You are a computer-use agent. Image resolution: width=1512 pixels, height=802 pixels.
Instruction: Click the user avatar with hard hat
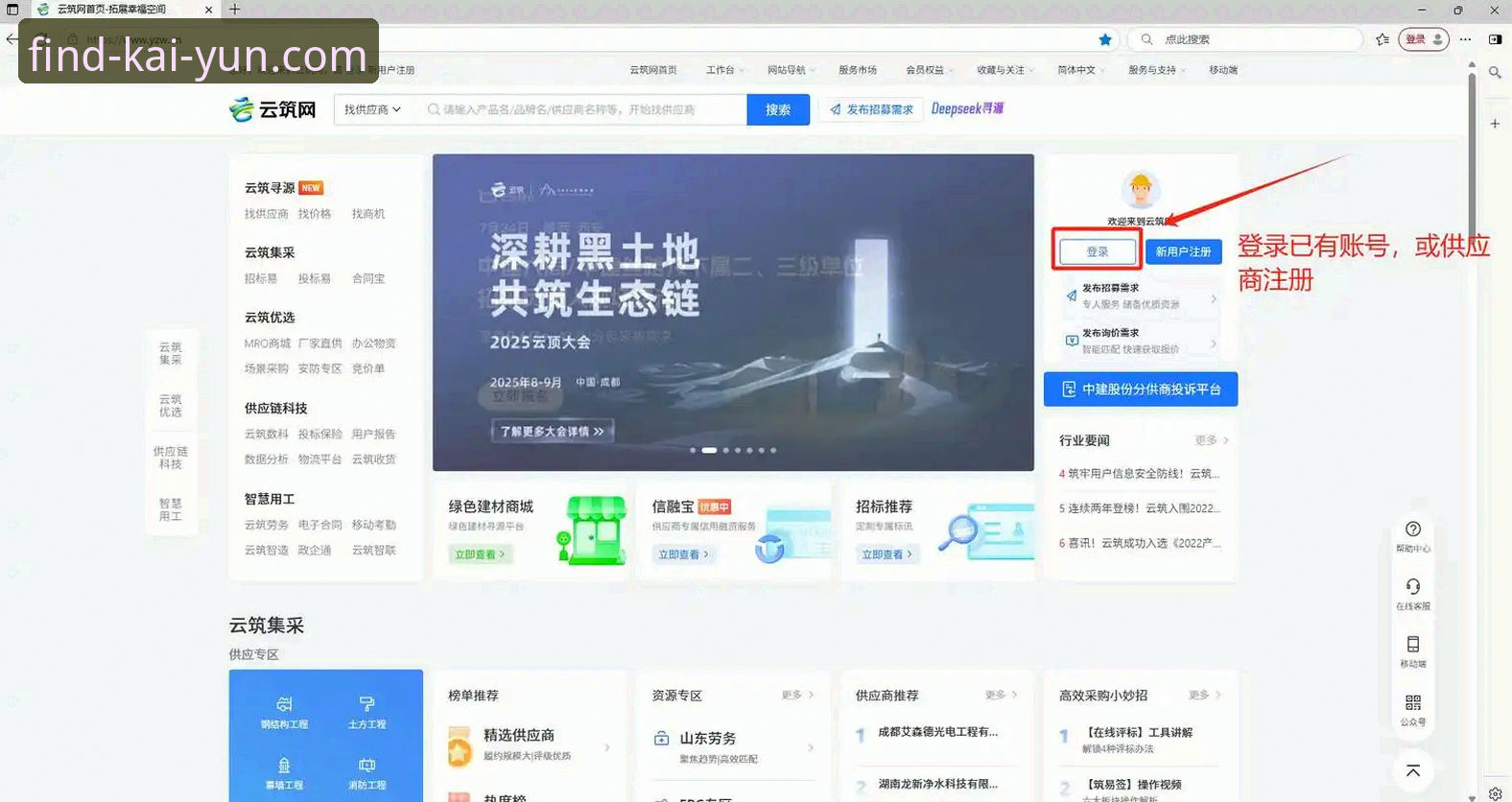pos(1141,190)
